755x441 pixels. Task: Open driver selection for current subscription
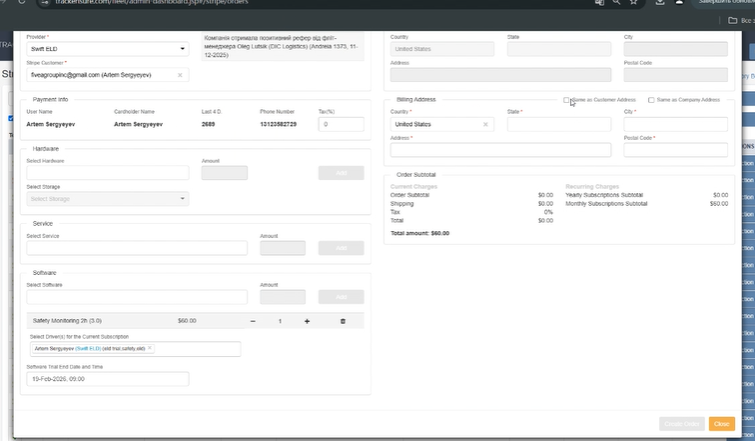coord(135,349)
